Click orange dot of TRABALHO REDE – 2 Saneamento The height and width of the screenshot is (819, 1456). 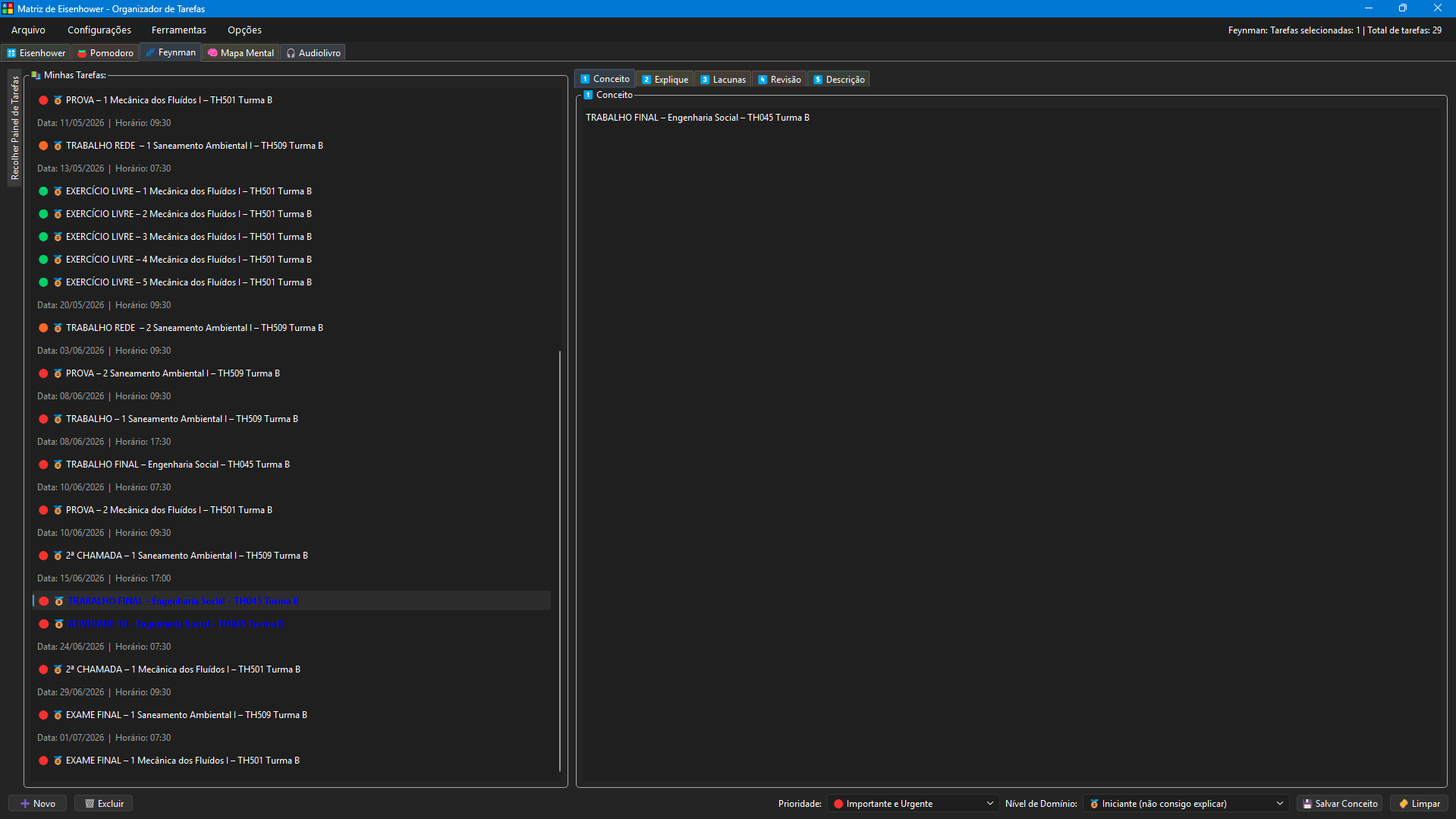tap(43, 328)
